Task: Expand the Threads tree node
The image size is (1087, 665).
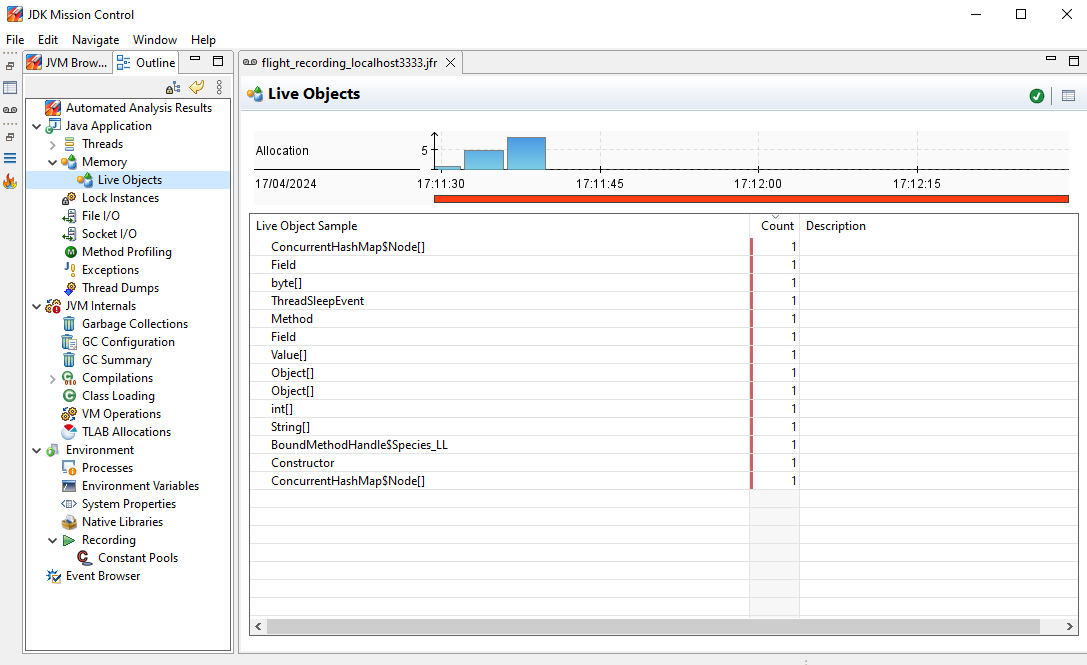Action: 53,144
